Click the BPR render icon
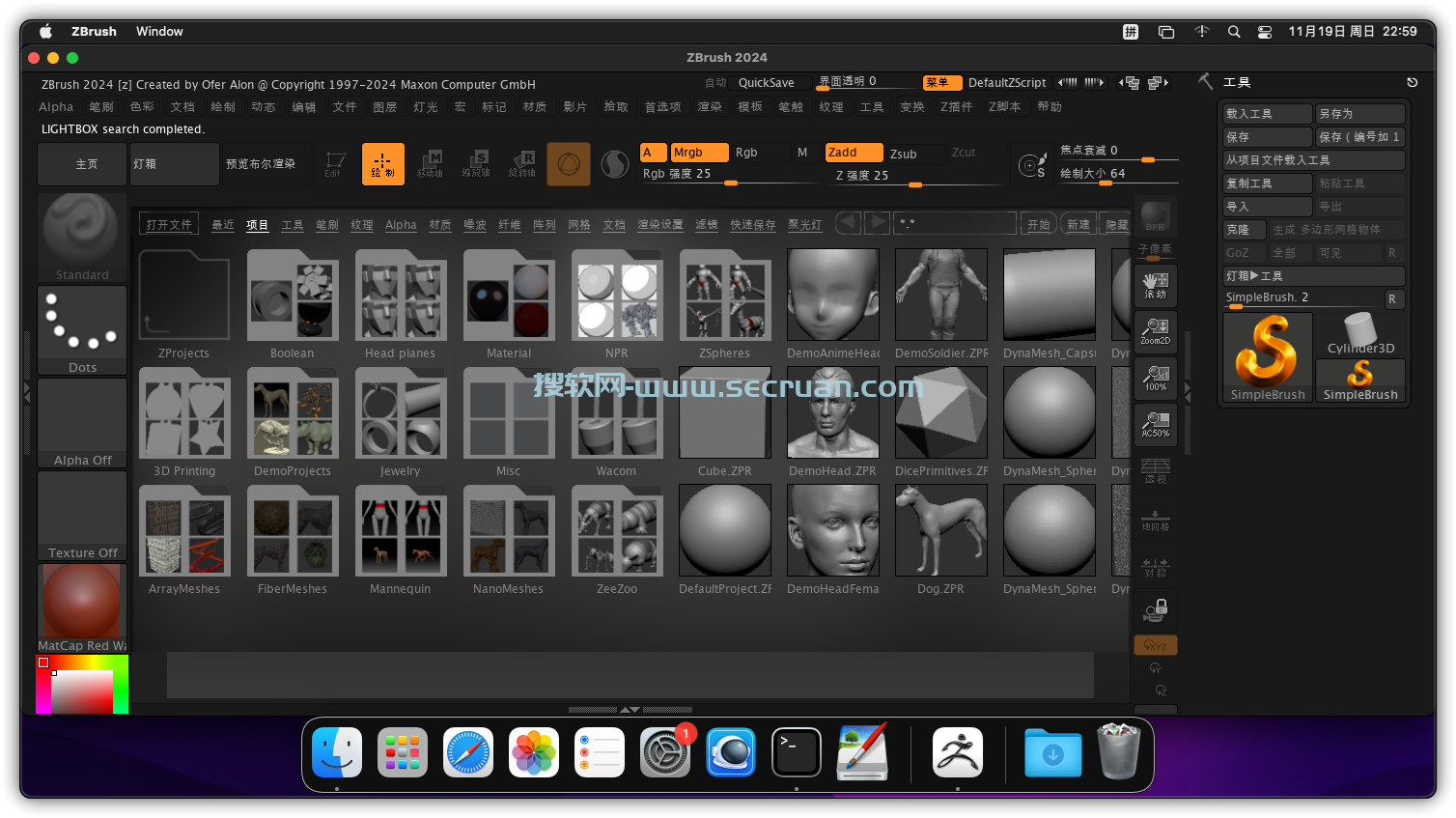 click(1156, 216)
